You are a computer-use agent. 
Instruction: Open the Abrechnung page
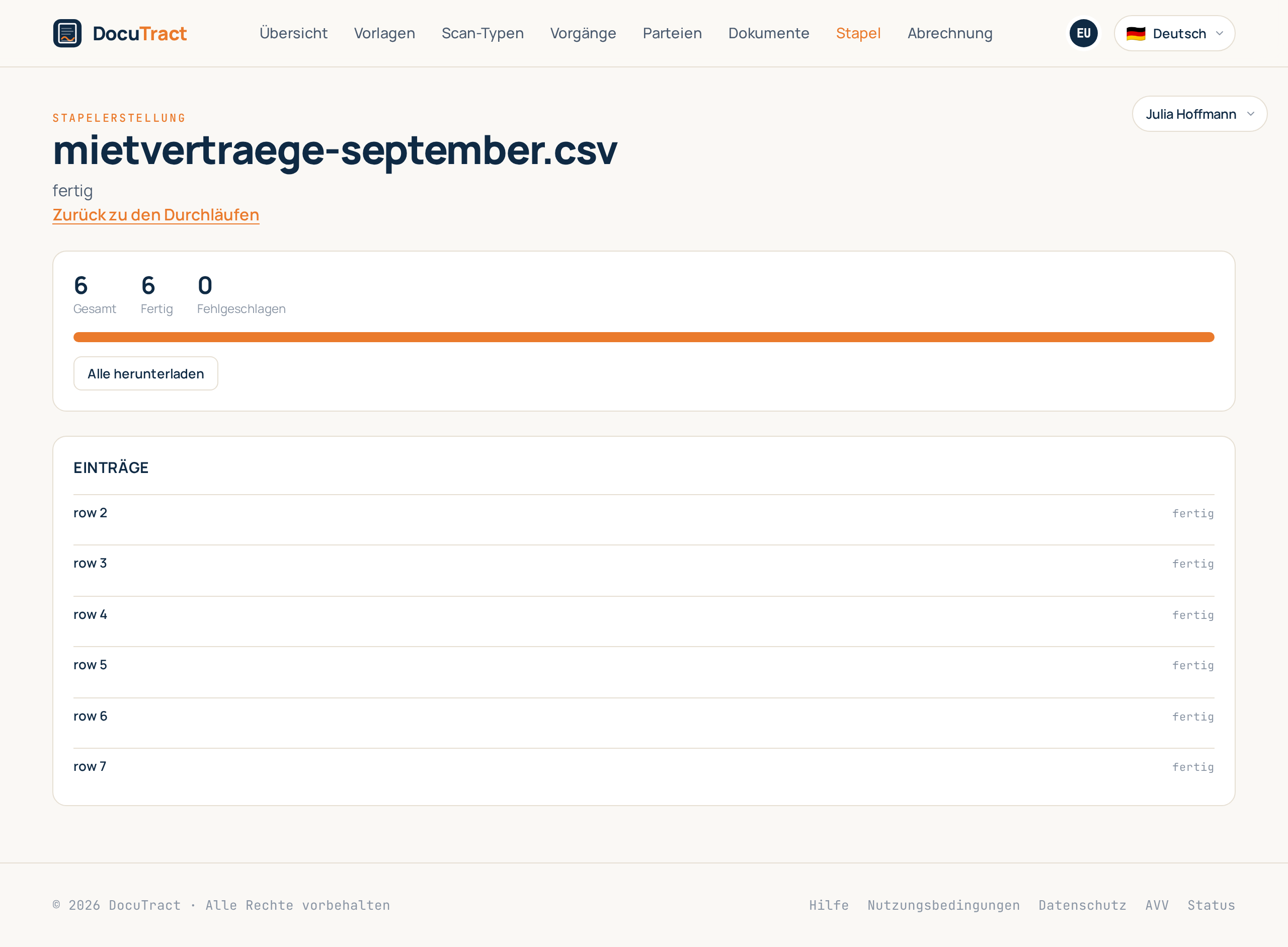point(950,33)
